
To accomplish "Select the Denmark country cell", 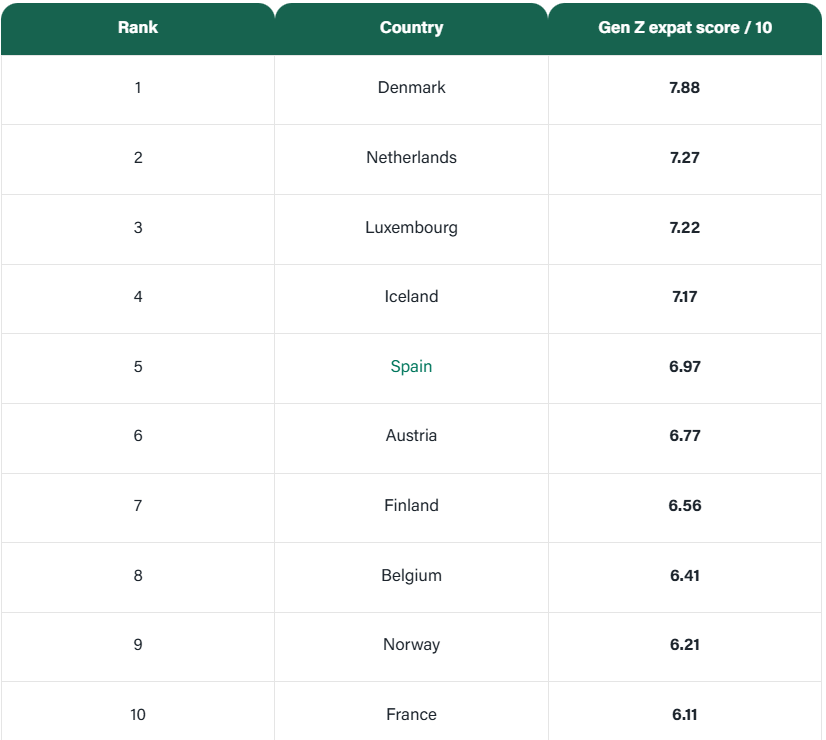I will coord(411,87).
